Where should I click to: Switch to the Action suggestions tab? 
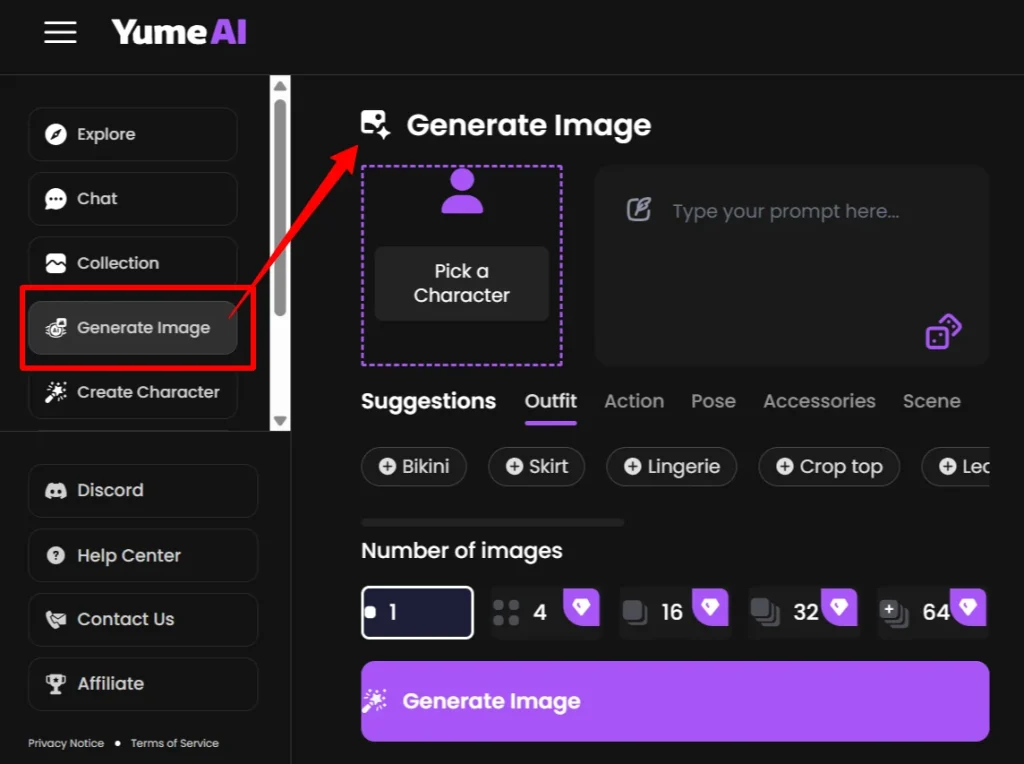(x=633, y=401)
